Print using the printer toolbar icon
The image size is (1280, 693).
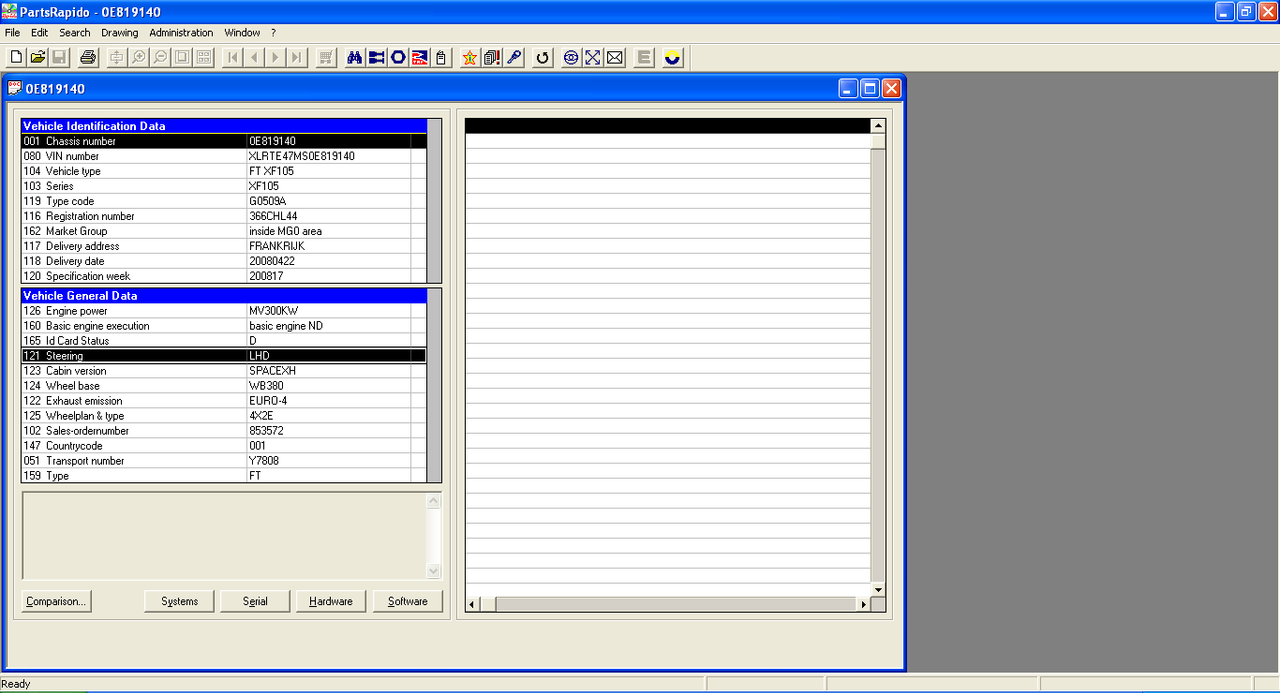pos(88,58)
